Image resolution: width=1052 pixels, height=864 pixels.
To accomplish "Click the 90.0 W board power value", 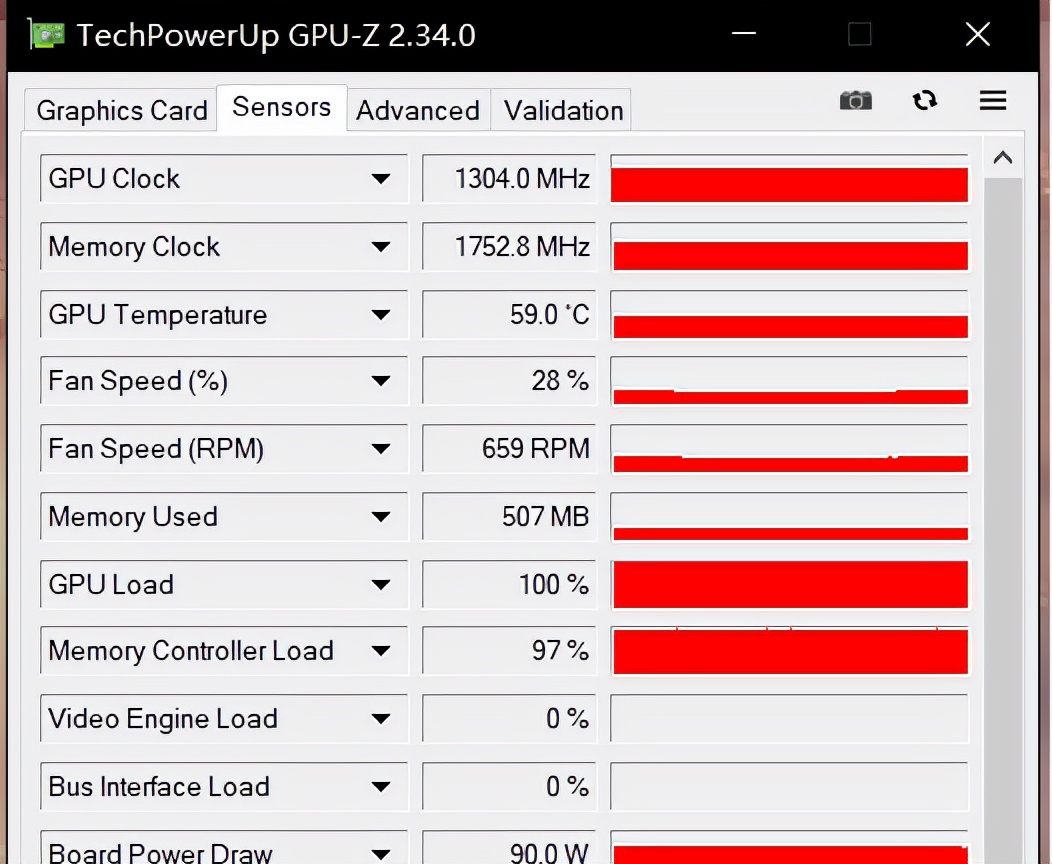I will pyautogui.click(x=509, y=848).
